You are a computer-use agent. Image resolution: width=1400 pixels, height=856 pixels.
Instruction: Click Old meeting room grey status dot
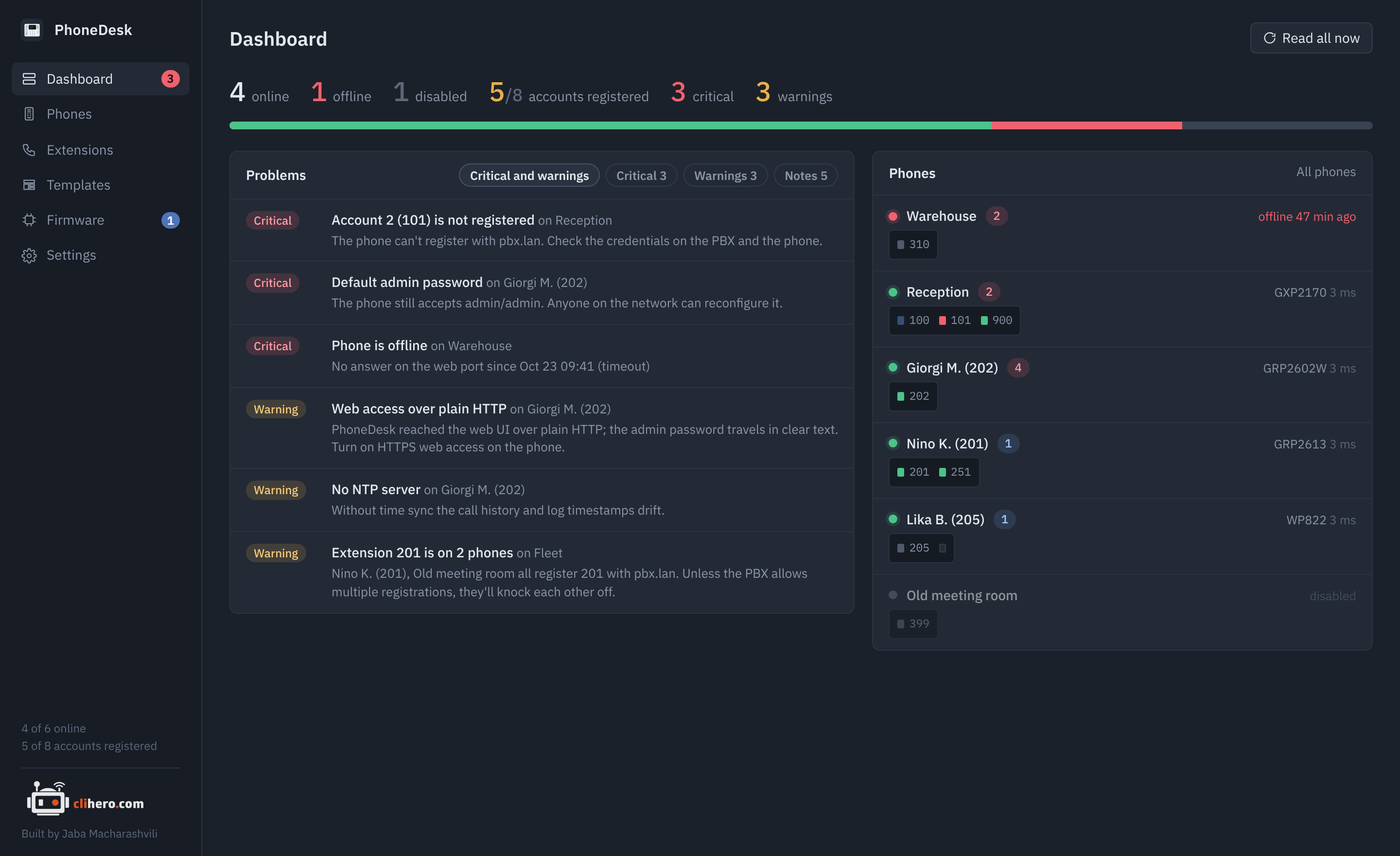click(892, 595)
